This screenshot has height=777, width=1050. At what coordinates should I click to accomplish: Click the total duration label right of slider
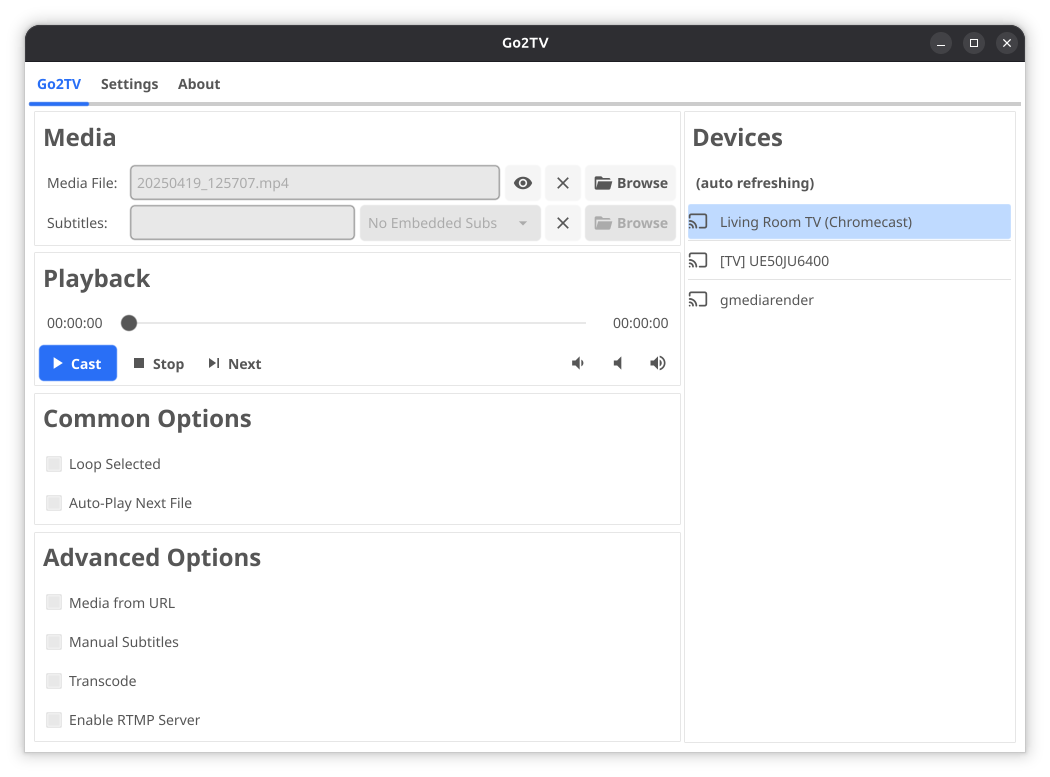click(x=640, y=323)
